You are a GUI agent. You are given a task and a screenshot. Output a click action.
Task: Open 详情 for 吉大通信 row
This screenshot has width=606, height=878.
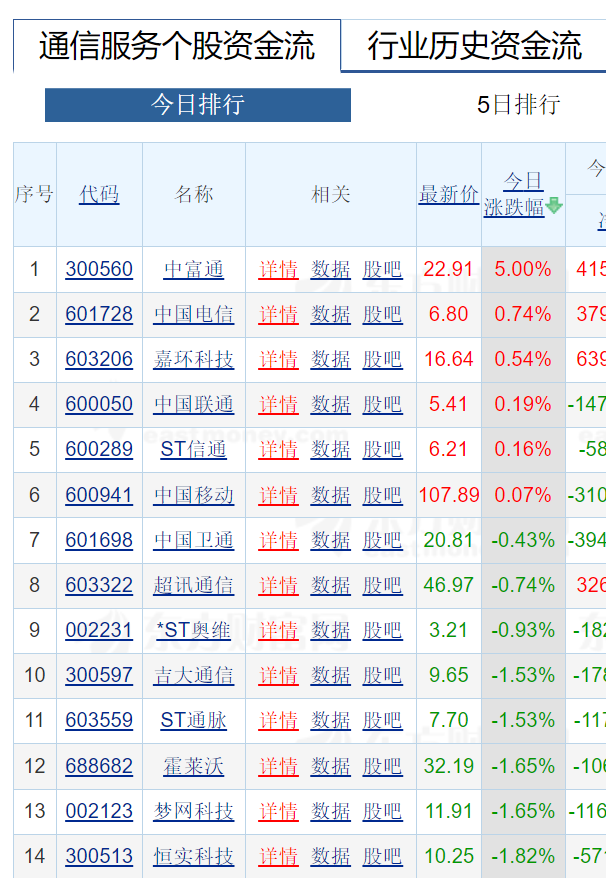(278, 675)
